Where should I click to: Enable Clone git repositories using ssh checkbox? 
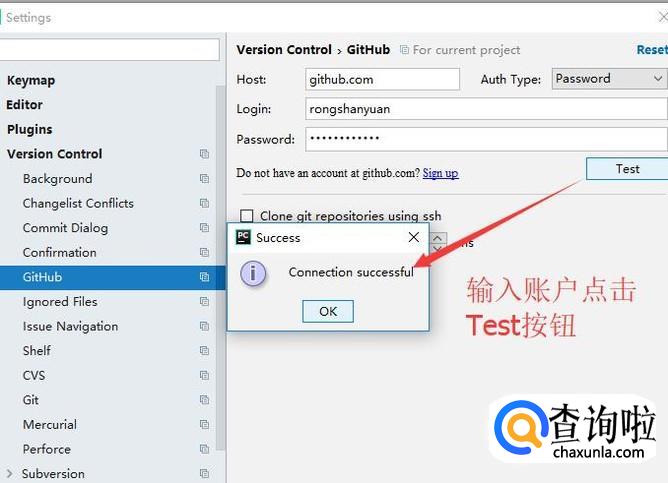(247, 216)
